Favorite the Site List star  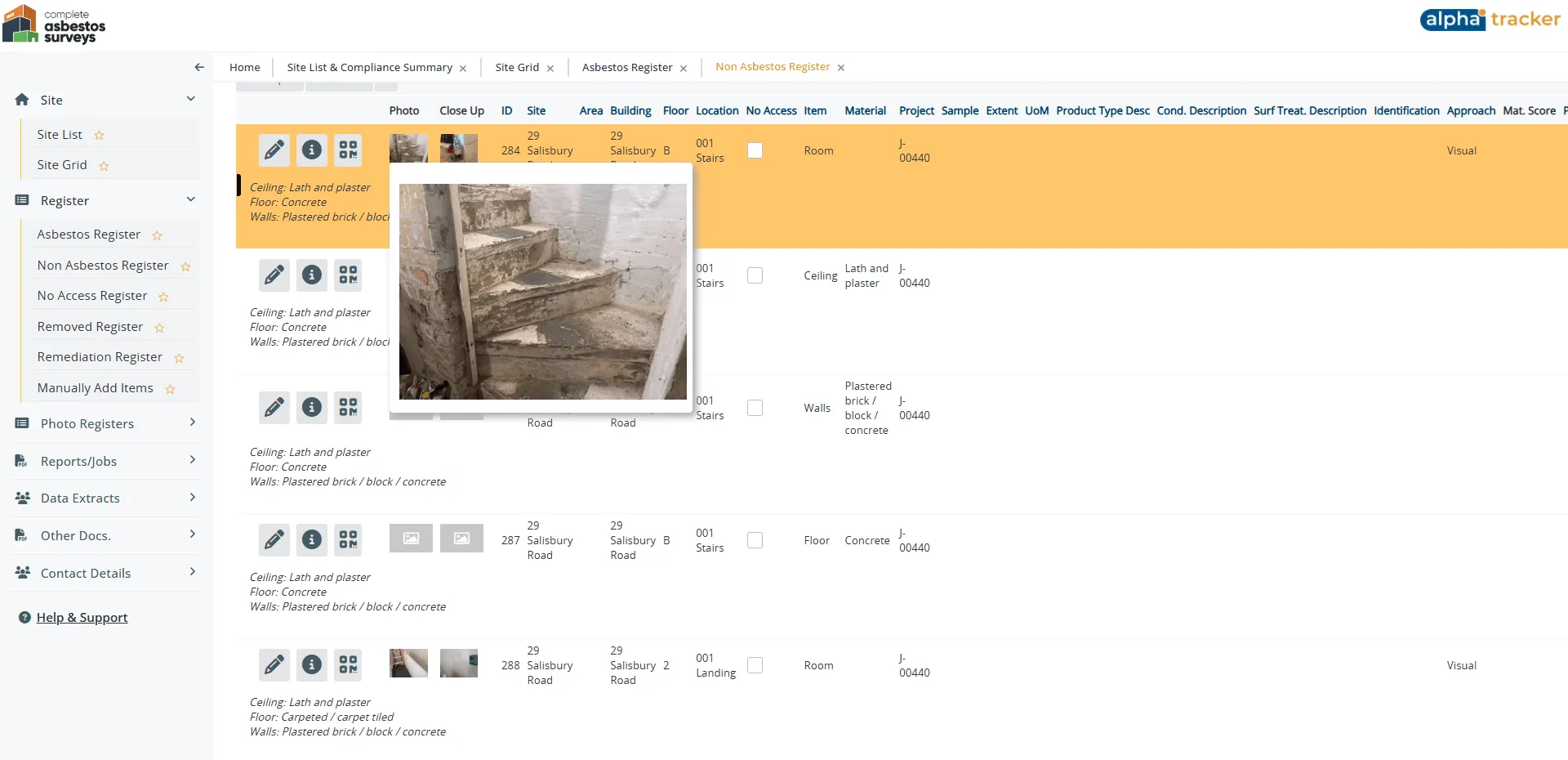pos(99,136)
